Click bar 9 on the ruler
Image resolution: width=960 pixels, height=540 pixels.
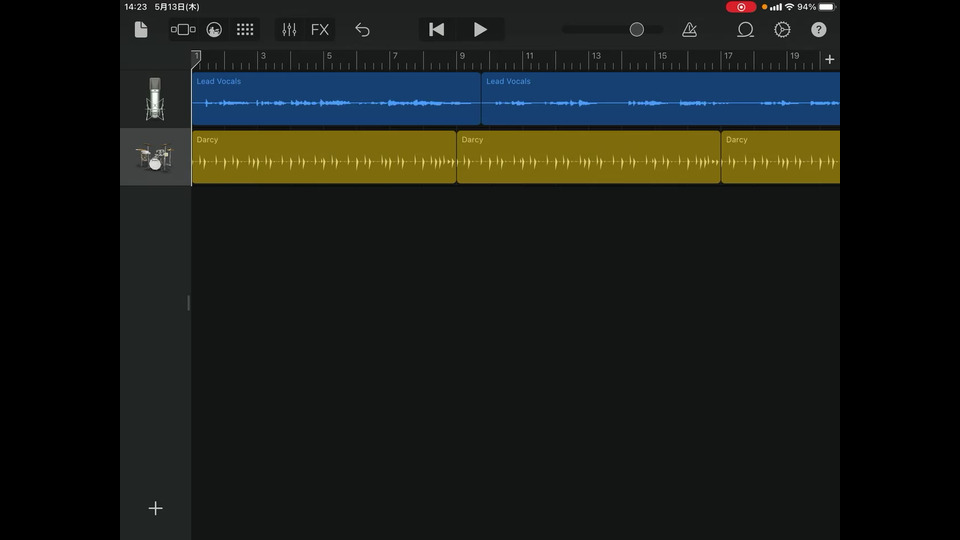(462, 56)
